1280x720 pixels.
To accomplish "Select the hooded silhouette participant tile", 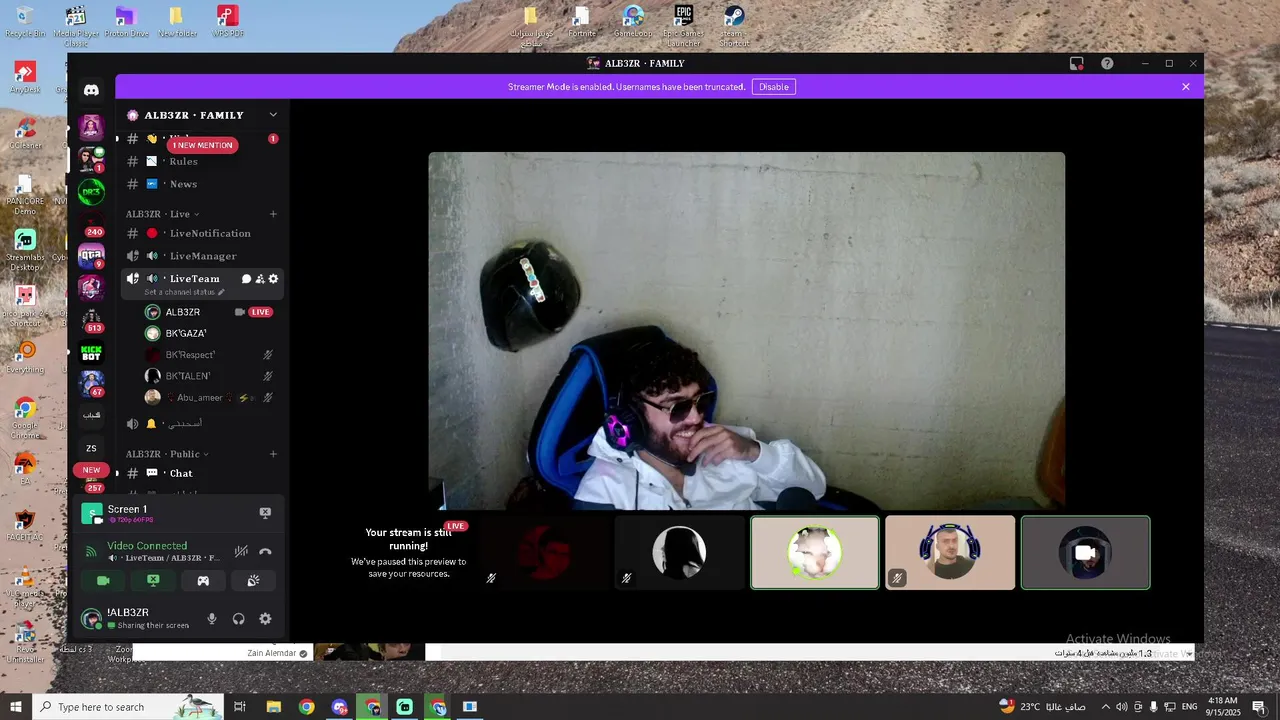I will [680, 552].
